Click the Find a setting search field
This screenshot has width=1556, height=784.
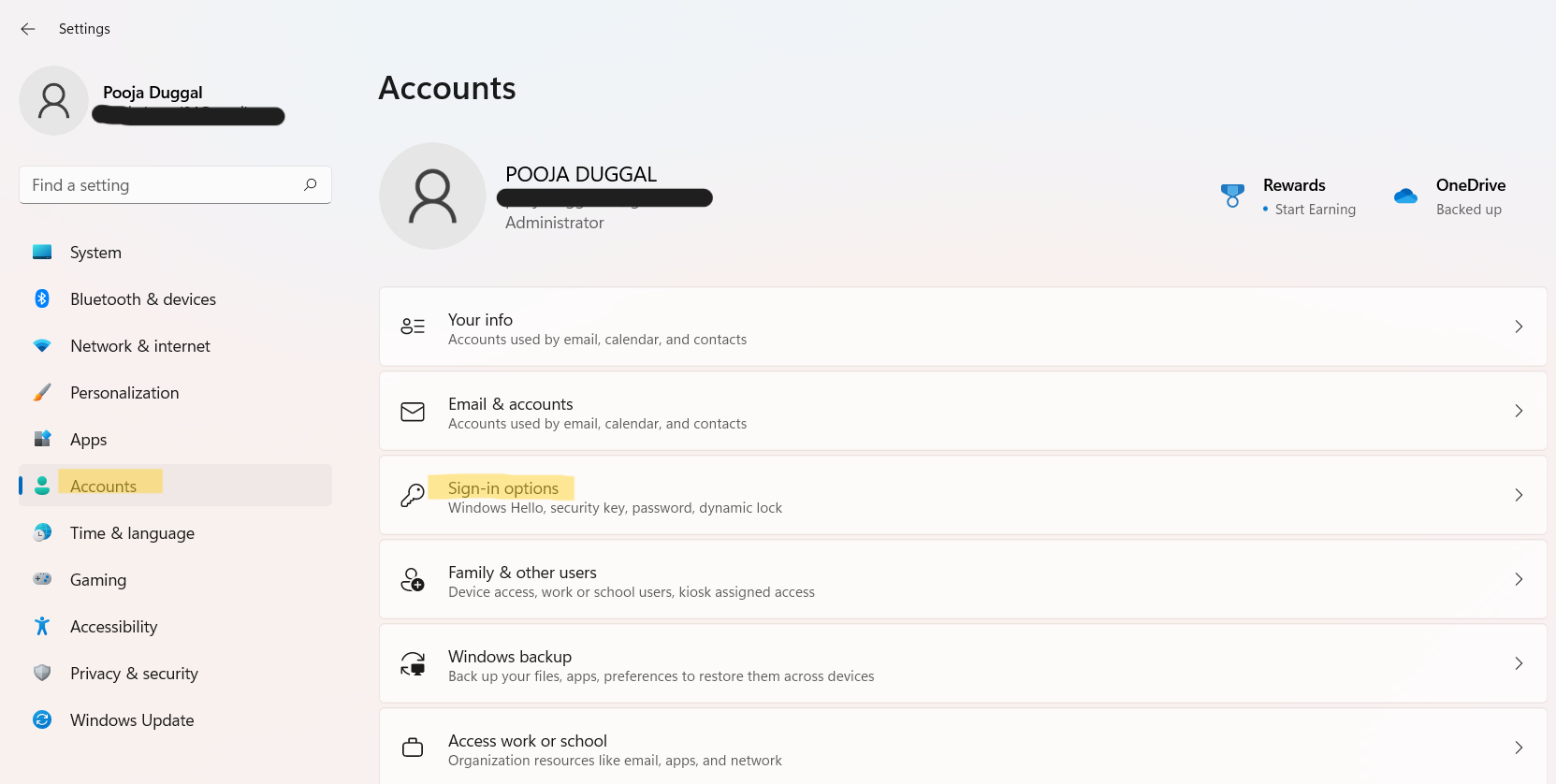tap(159, 185)
